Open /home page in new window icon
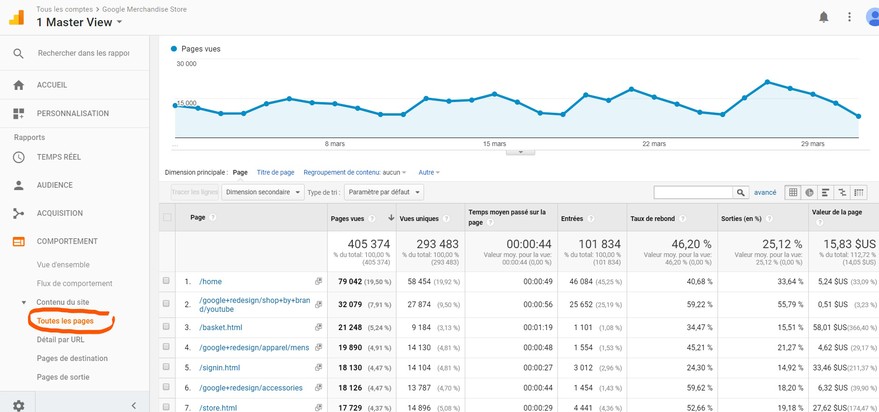 [318, 281]
